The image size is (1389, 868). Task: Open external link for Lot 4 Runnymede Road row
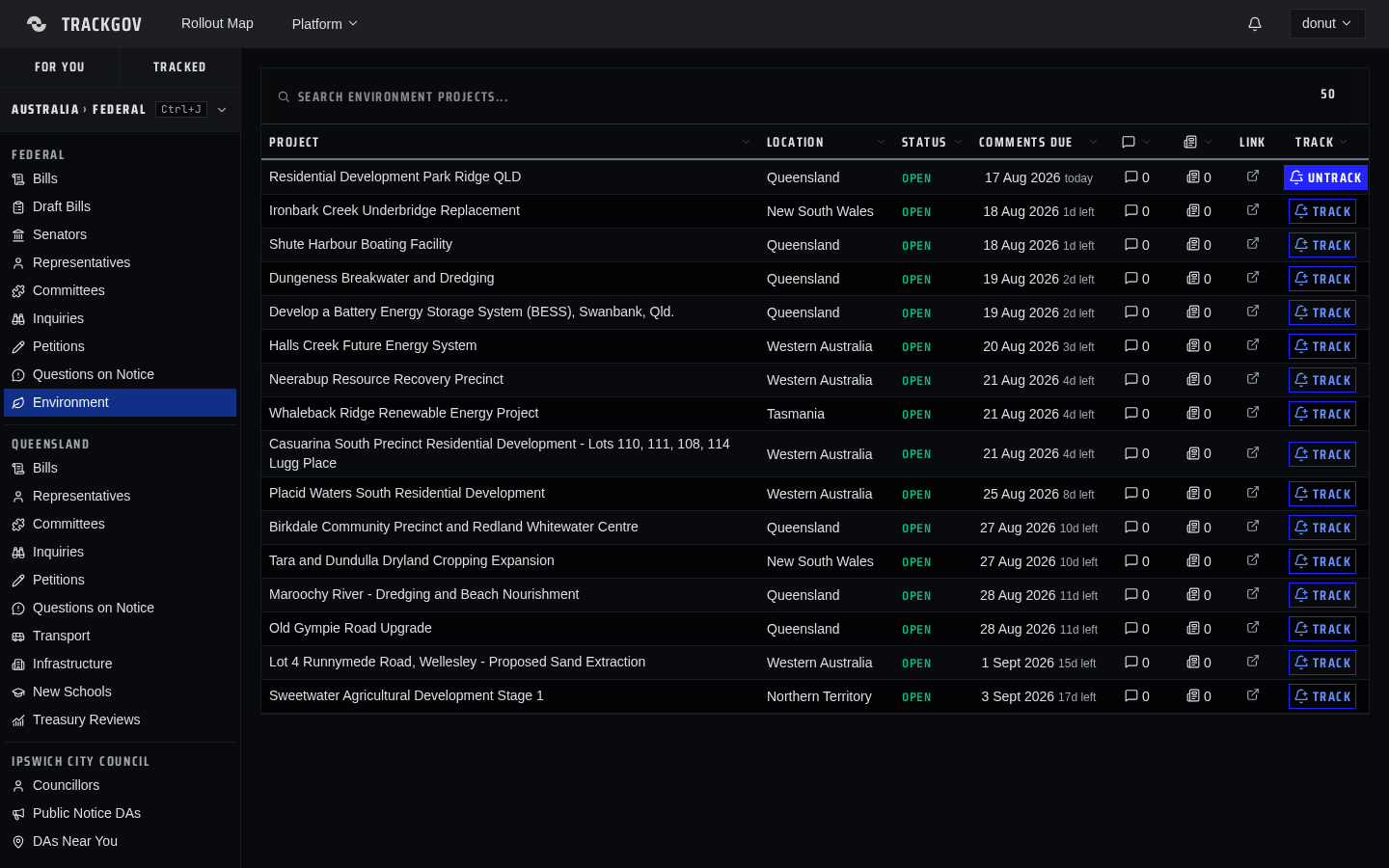coord(1253,662)
